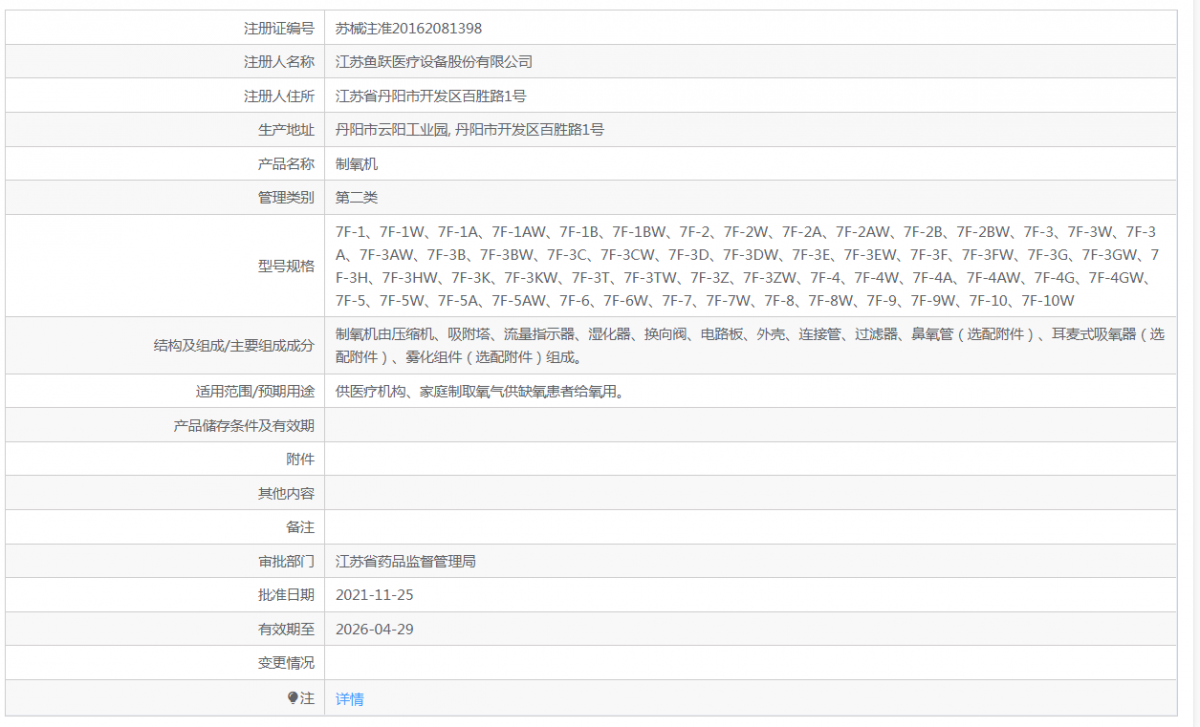Click the 其他内容 row label
Image resolution: width=1200 pixels, height=727 pixels.
(x=286, y=493)
